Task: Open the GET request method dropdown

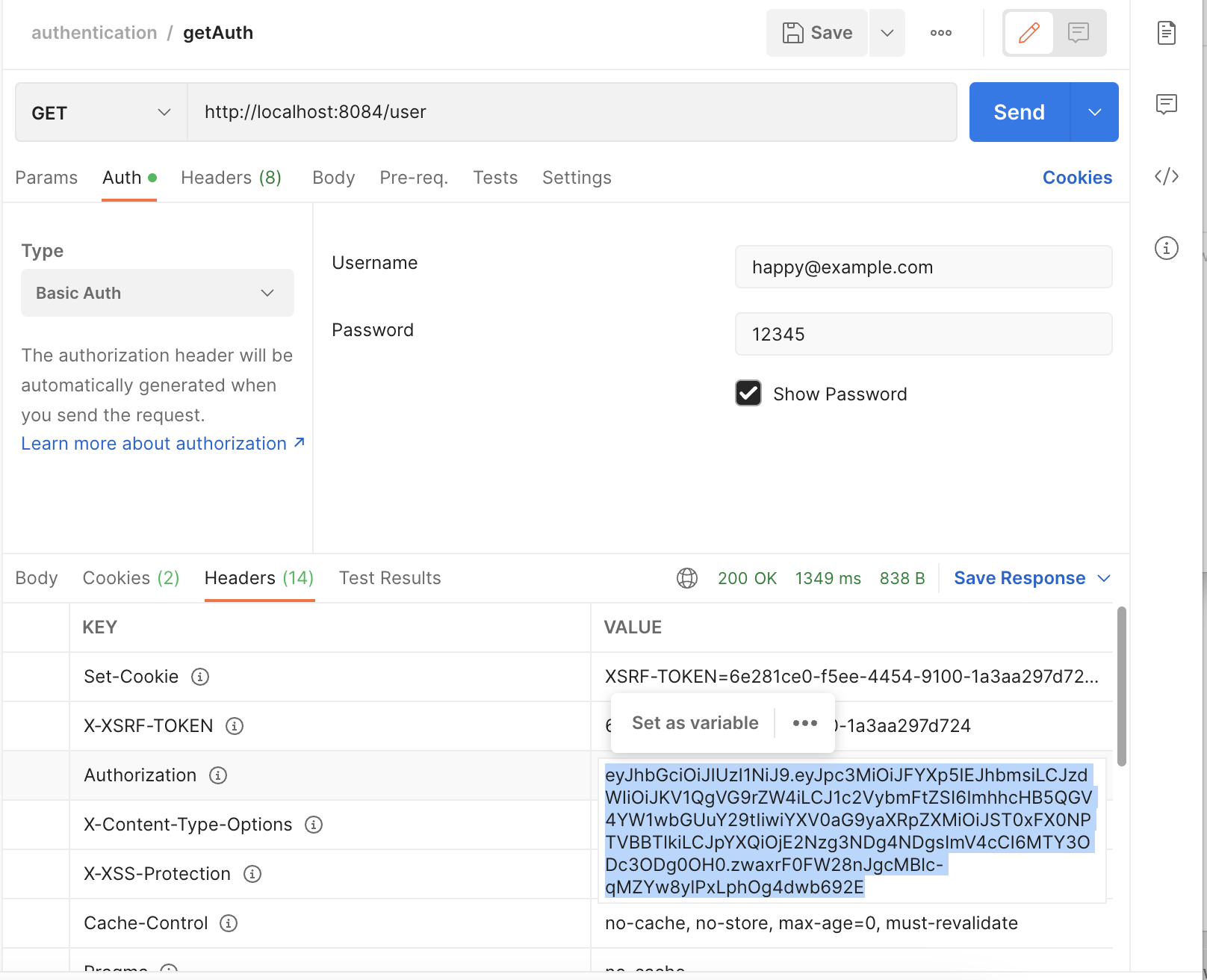Action: coord(100,112)
